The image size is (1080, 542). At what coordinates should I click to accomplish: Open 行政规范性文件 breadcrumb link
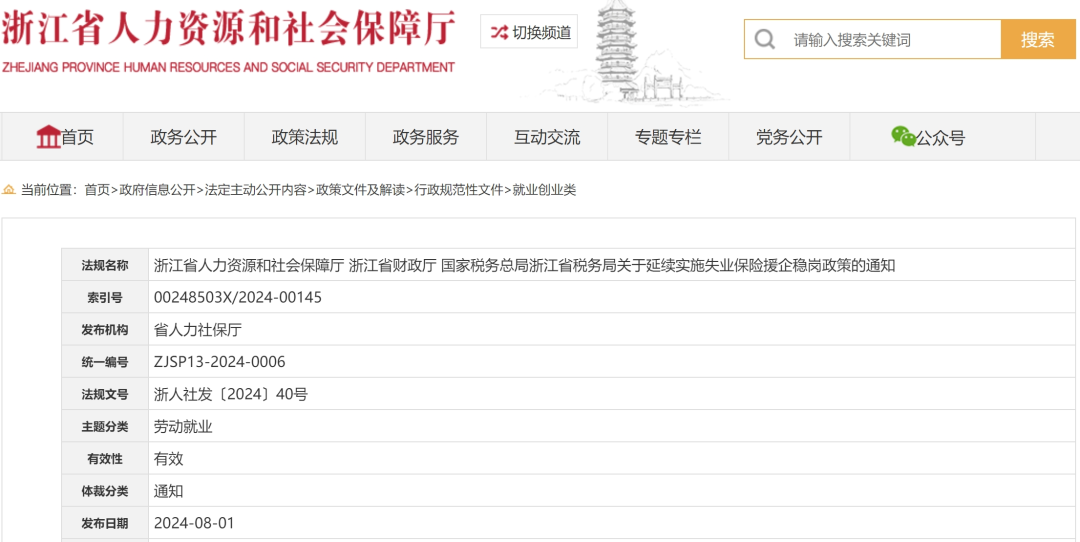459,190
